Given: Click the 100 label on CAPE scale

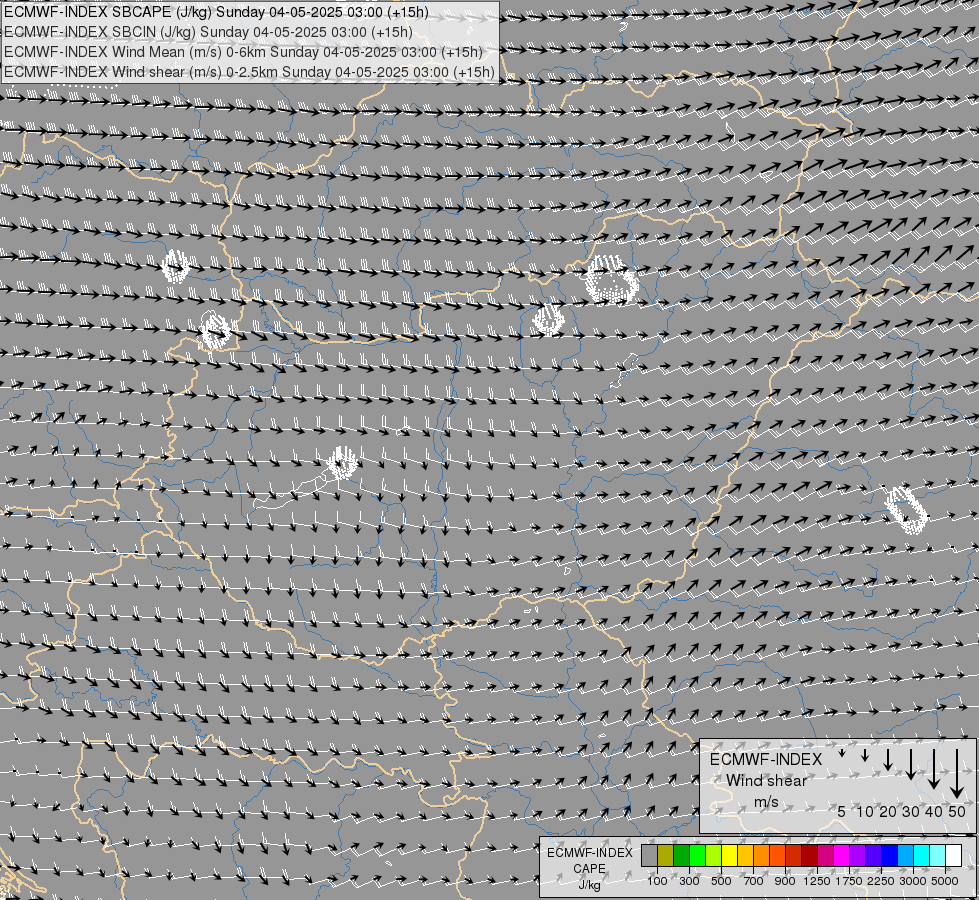Looking at the screenshot, I should [x=657, y=881].
